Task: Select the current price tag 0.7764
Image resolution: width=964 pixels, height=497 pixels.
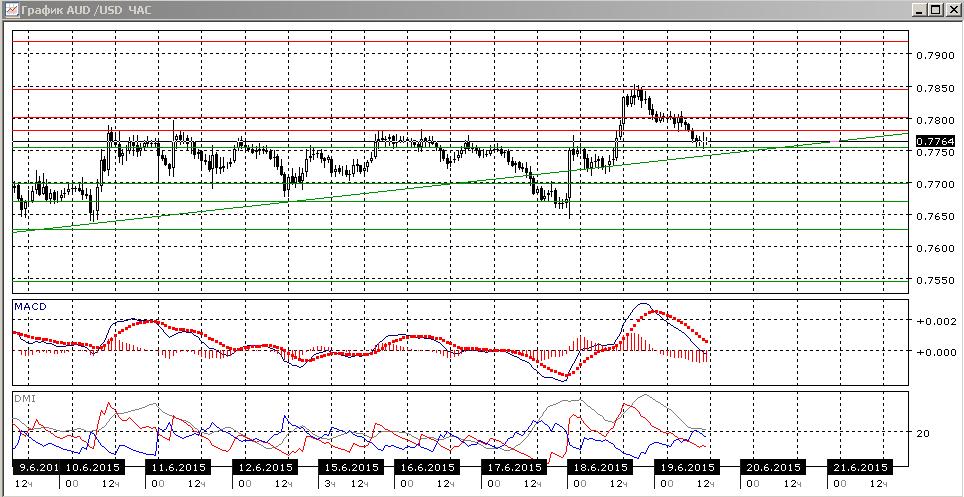Action: pos(935,141)
